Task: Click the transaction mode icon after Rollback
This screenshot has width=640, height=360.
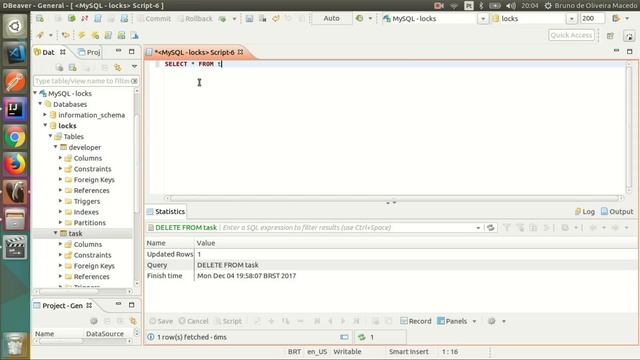Action: click(x=222, y=19)
